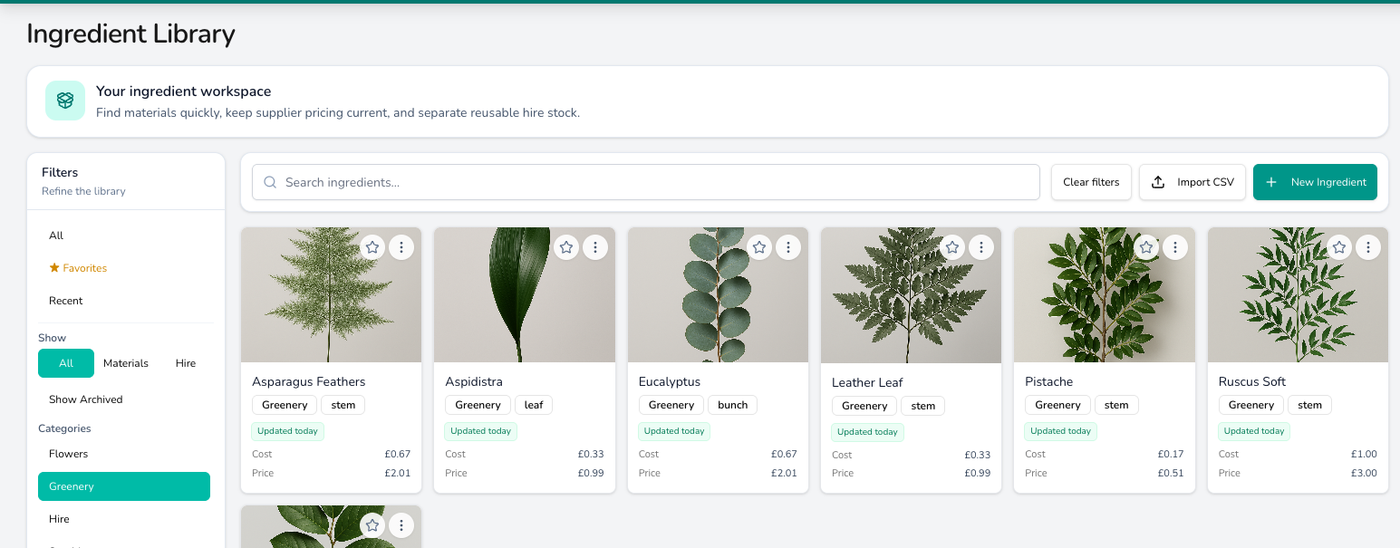Image resolution: width=1400 pixels, height=548 pixels.
Task: Select the Hire category
Action: (124, 519)
